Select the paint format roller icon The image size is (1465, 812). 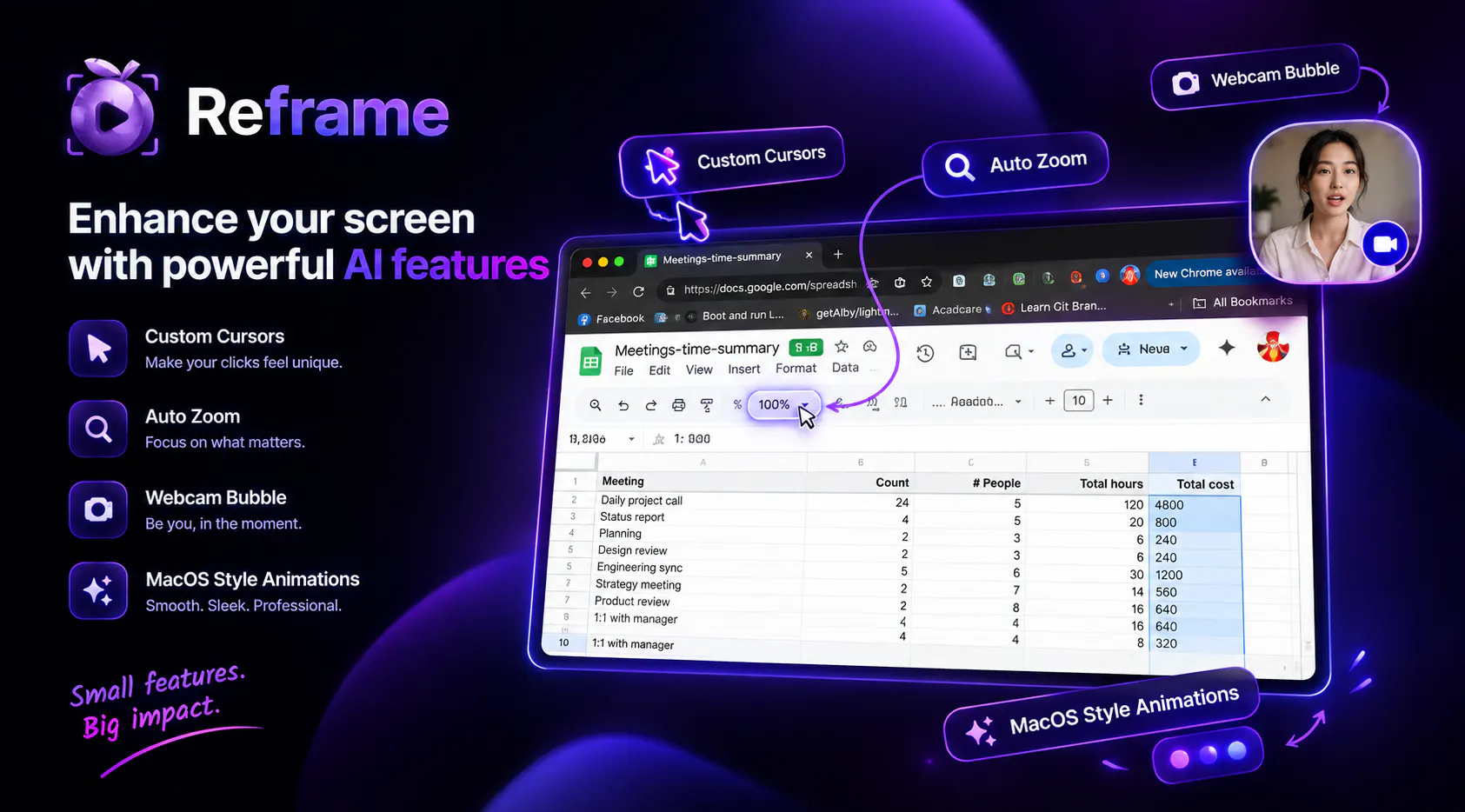[x=707, y=405]
